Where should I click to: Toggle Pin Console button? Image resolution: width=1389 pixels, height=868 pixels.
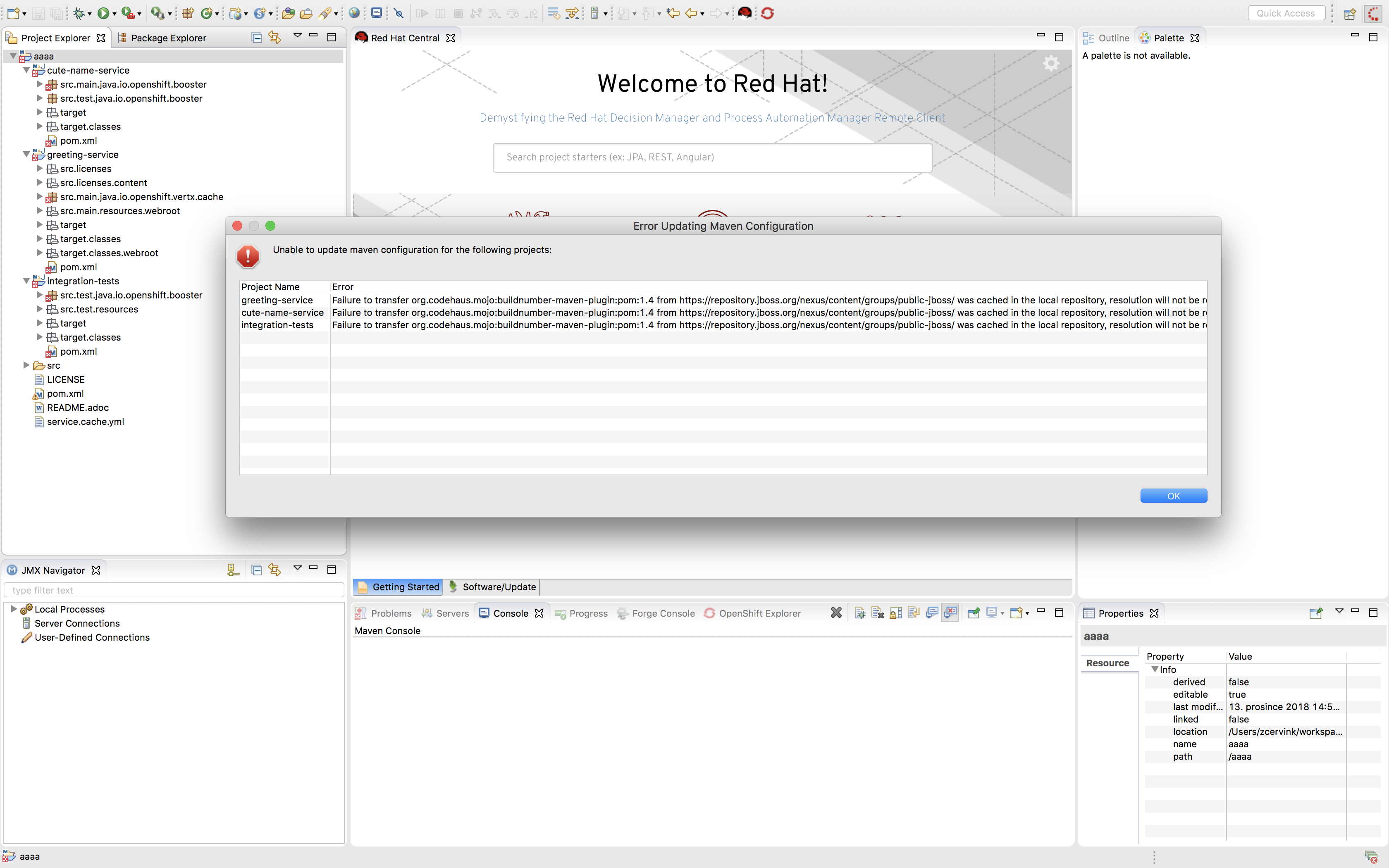click(974, 613)
